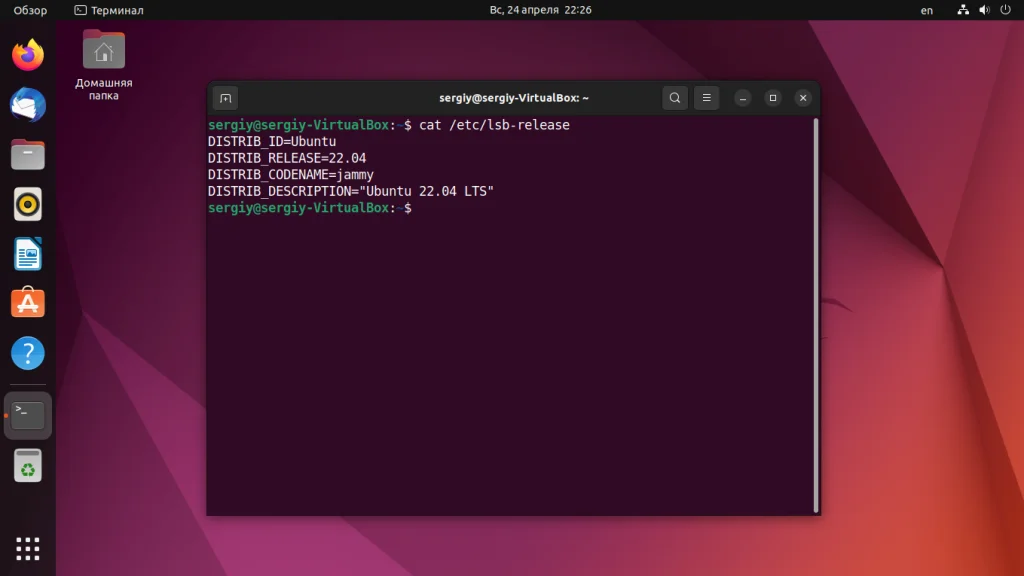The height and width of the screenshot is (576, 1024).
Task: Open Ubuntu Software from the dock
Action: click(26, 304)
